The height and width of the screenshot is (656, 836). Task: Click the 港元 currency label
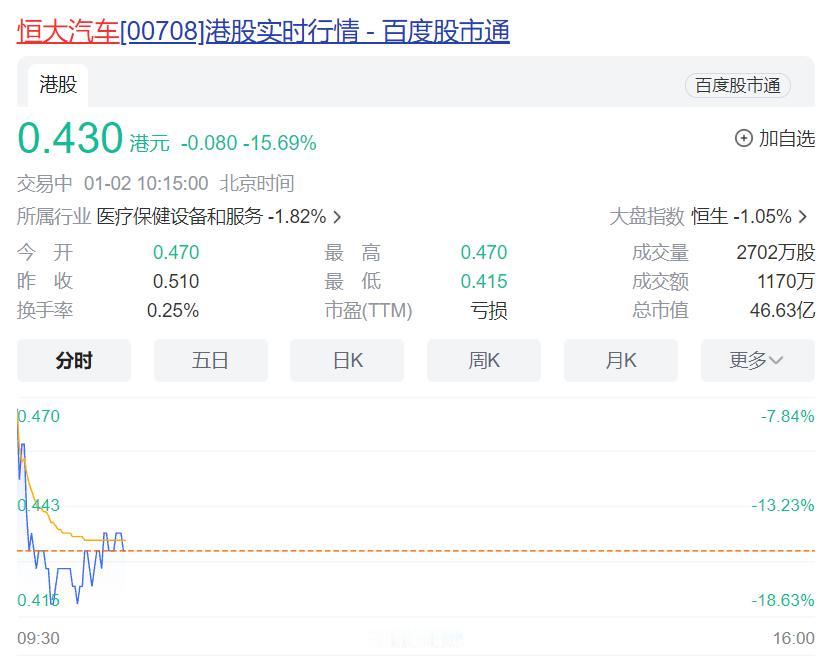[x=149, y=143]
